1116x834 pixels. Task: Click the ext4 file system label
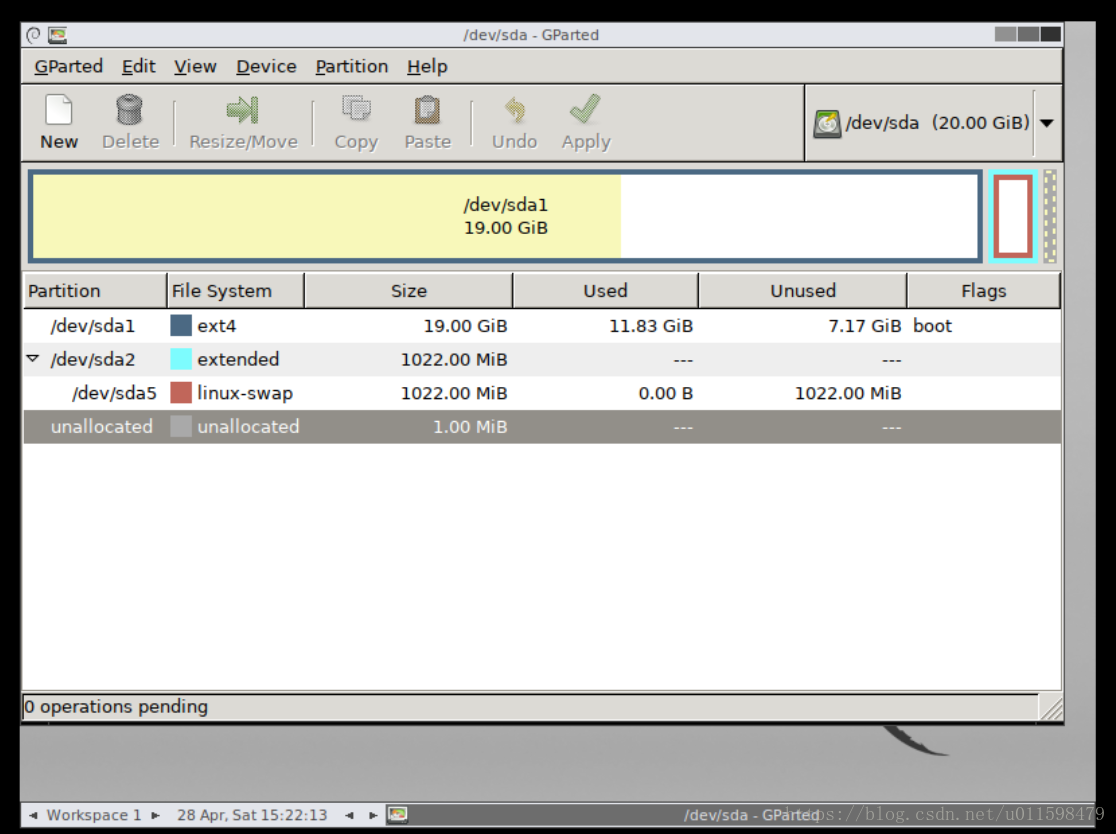216,325
